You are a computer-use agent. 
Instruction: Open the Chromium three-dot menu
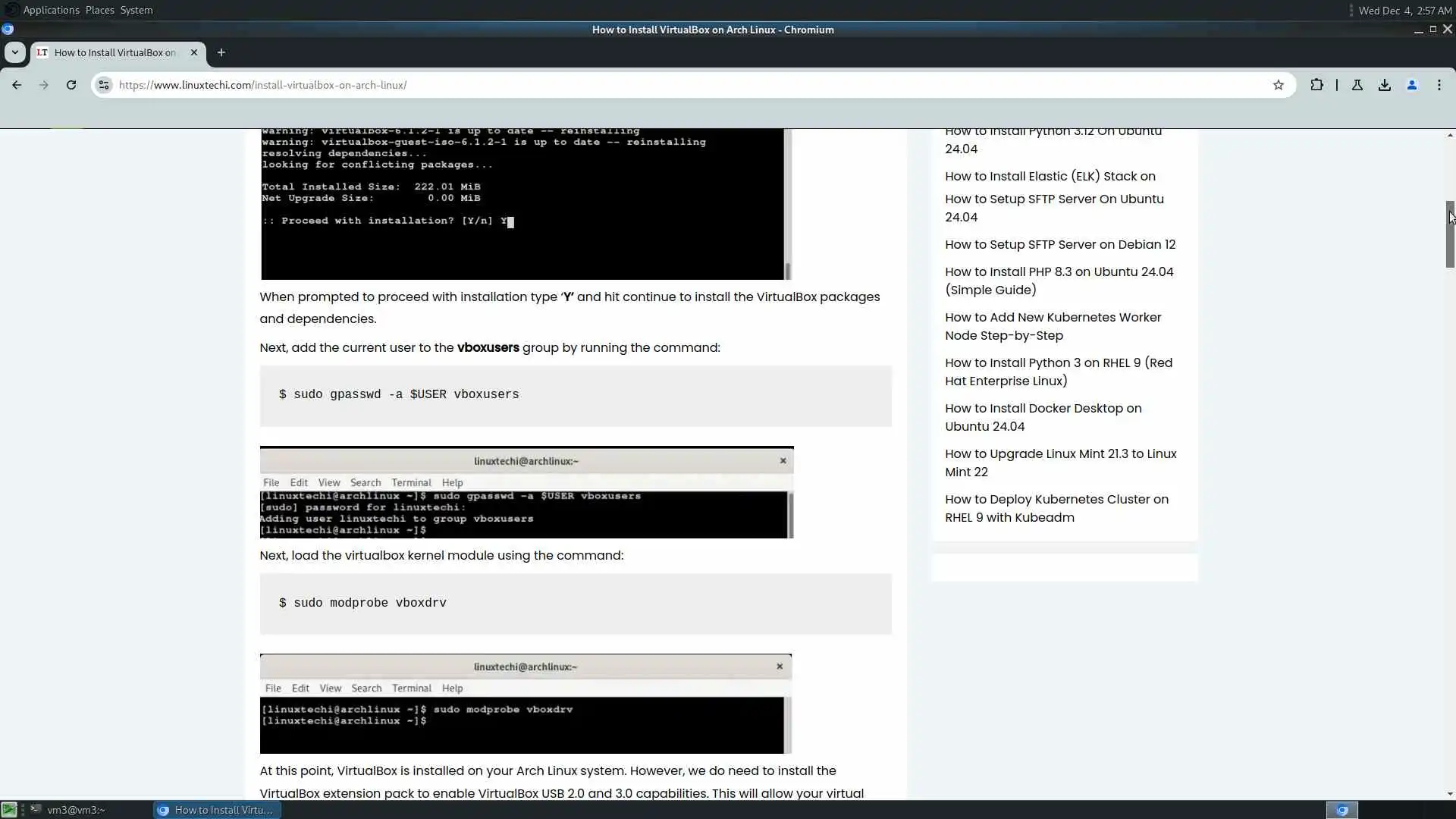(x=1439, y=85)
